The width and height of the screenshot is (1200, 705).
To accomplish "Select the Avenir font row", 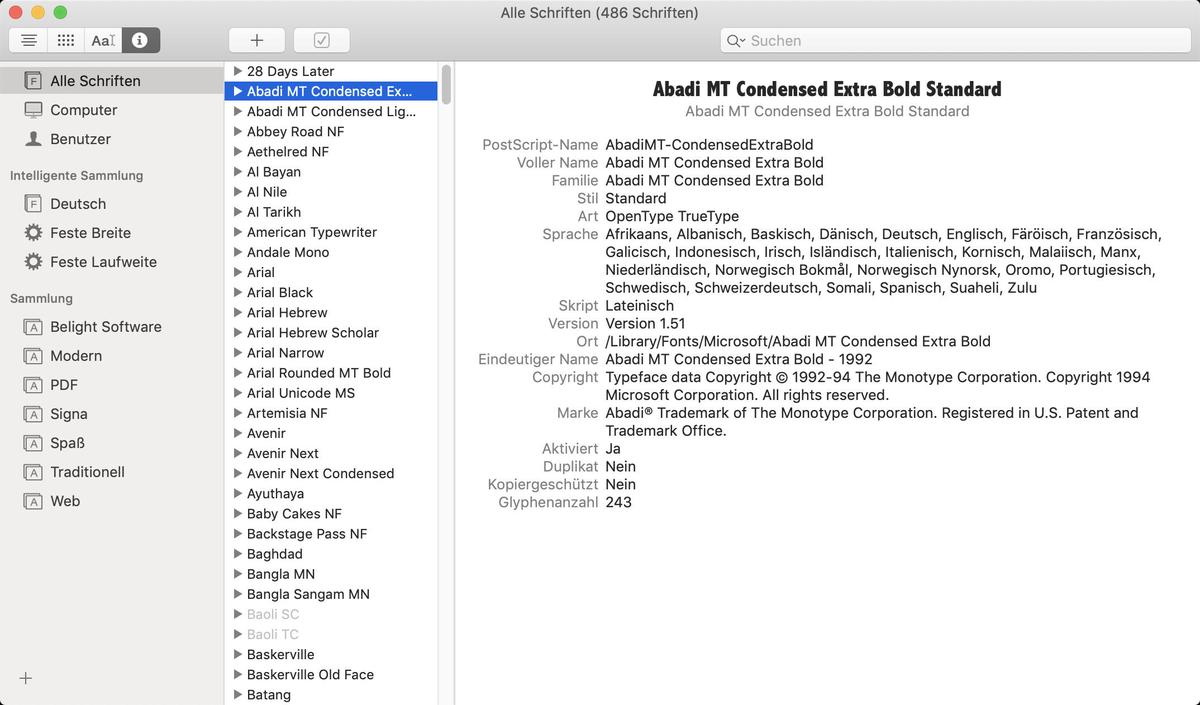I will pyautogui.click(x=331, y=433).
